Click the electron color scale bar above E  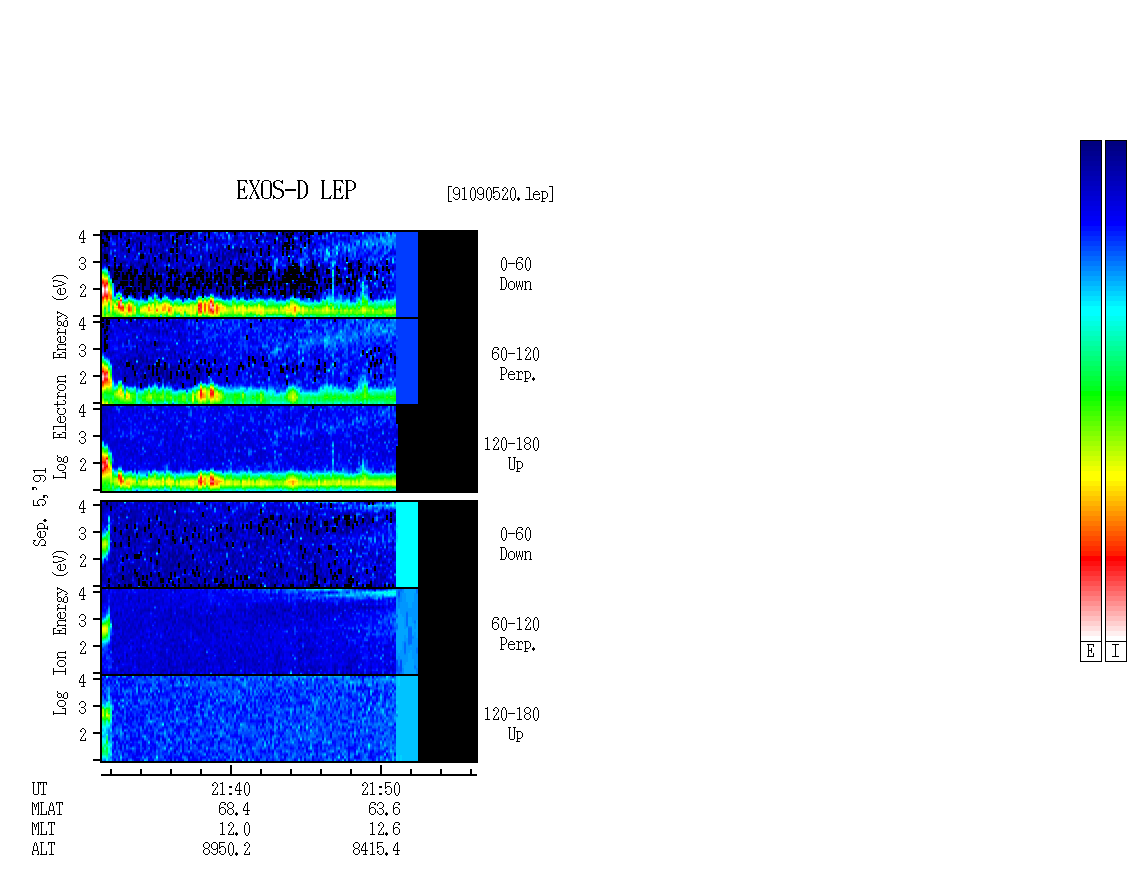tap(1090, 390)
